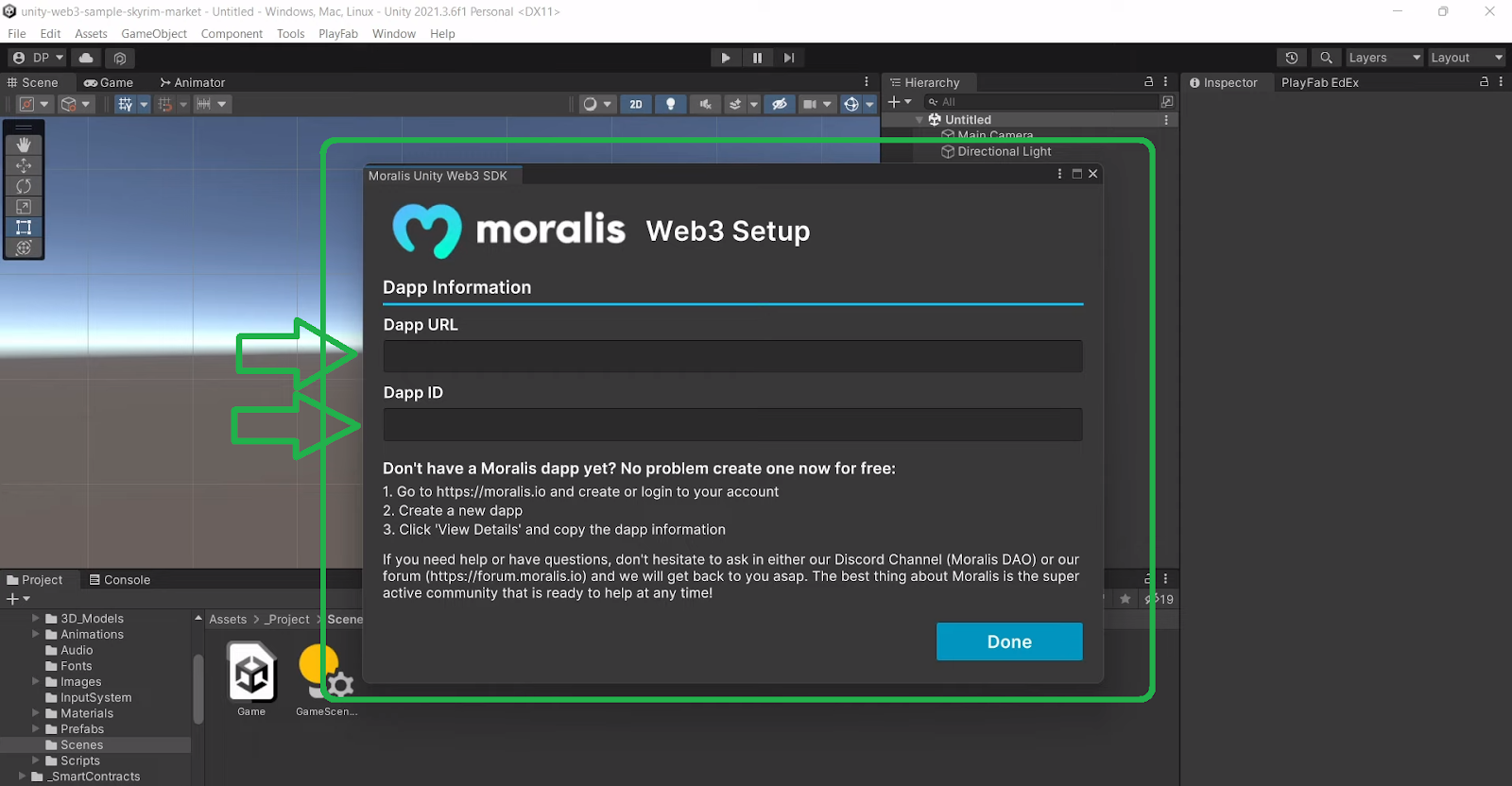The width and height of the screenshot is (1512, 786).
Task: Close the Moralis Unity Web3 SDK window
Action: [x=1093, y=174]
